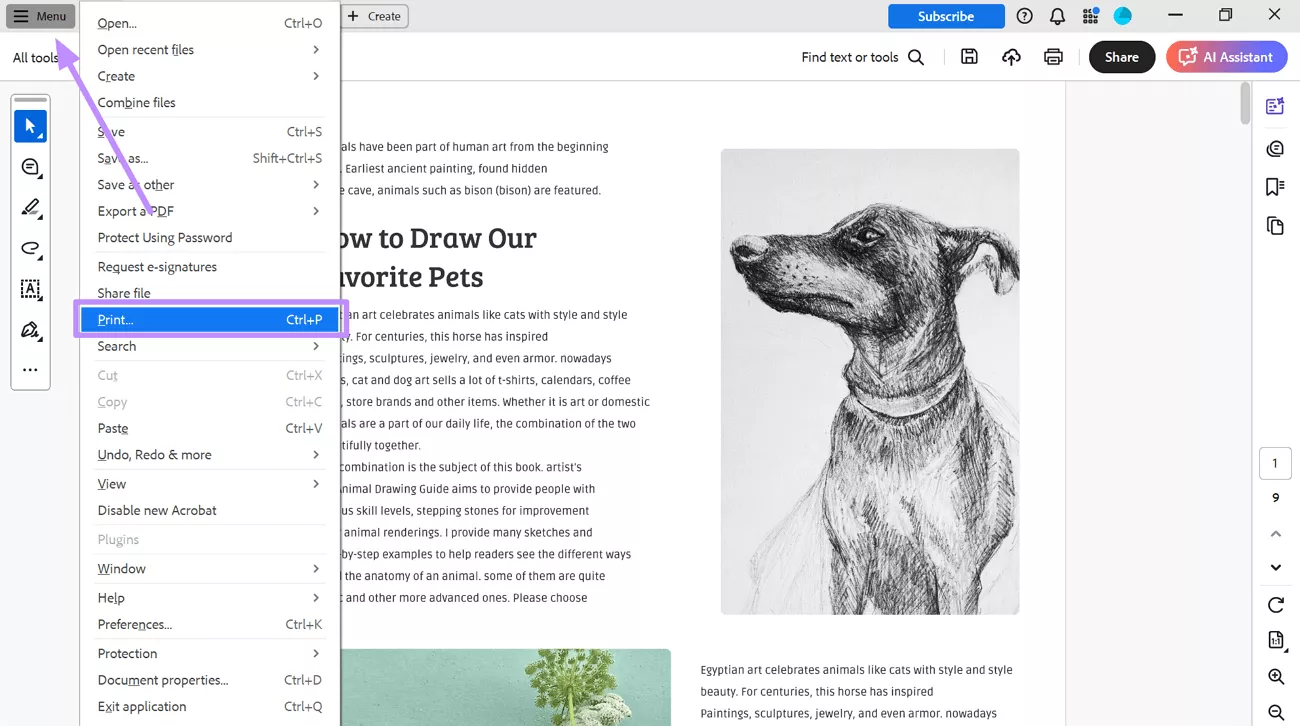Click the Rotate page icon

click(1275, 605)
